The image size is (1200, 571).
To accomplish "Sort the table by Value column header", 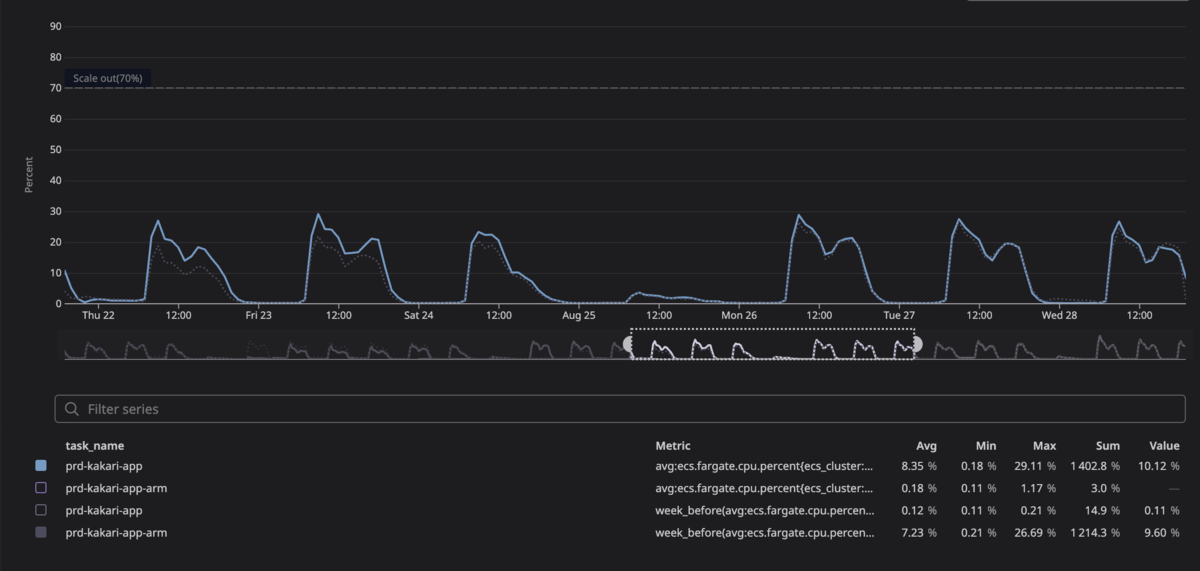I will click(x=1165, y=446).
